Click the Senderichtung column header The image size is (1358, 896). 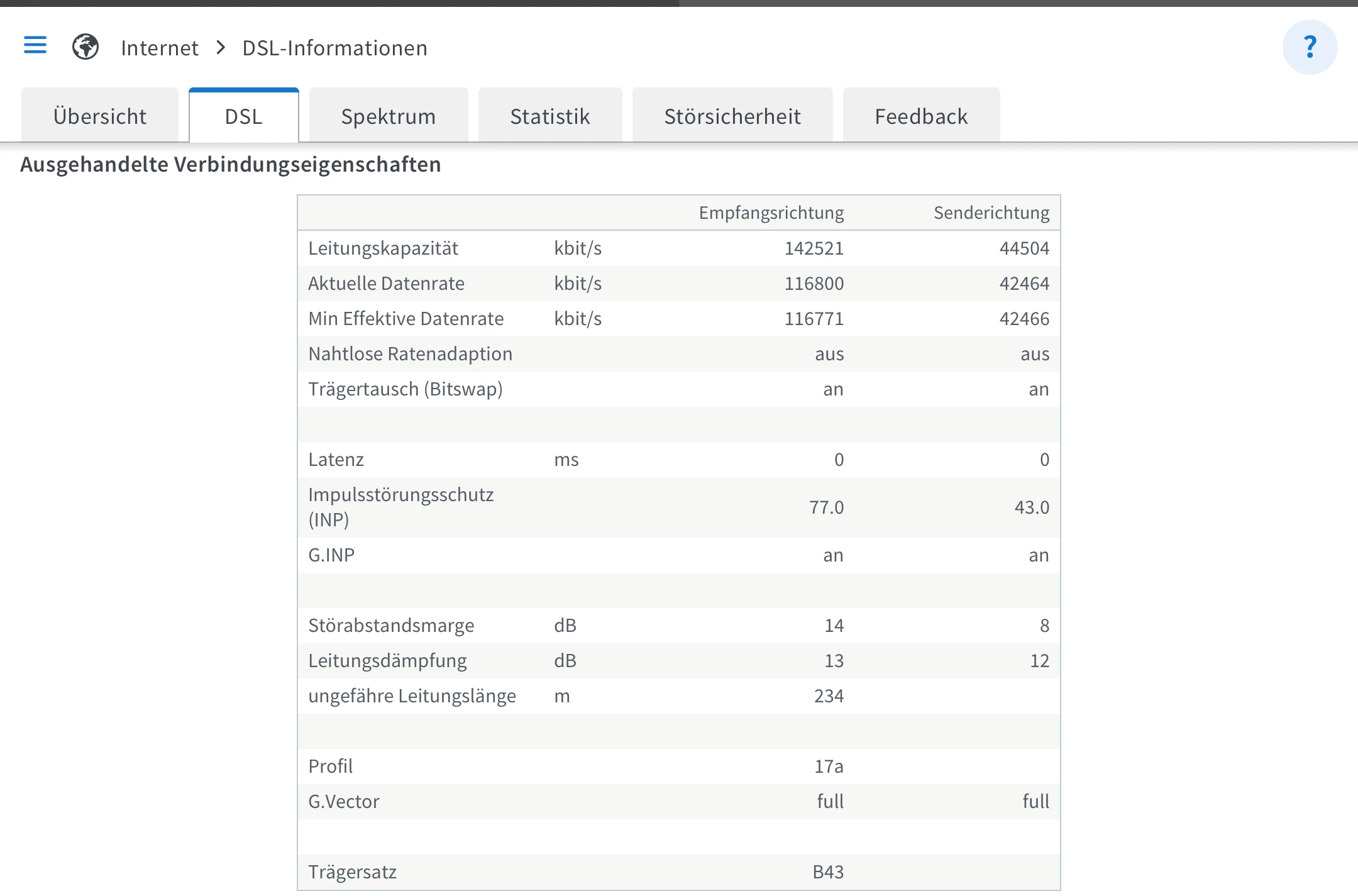click(x=991, y=213)
